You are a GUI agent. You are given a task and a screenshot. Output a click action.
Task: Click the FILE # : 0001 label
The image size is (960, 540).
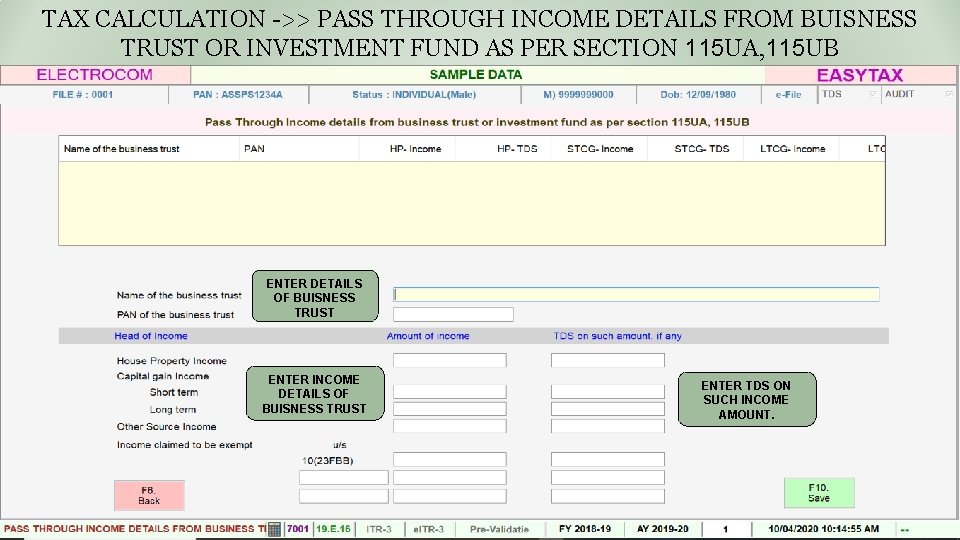[83, 94]
